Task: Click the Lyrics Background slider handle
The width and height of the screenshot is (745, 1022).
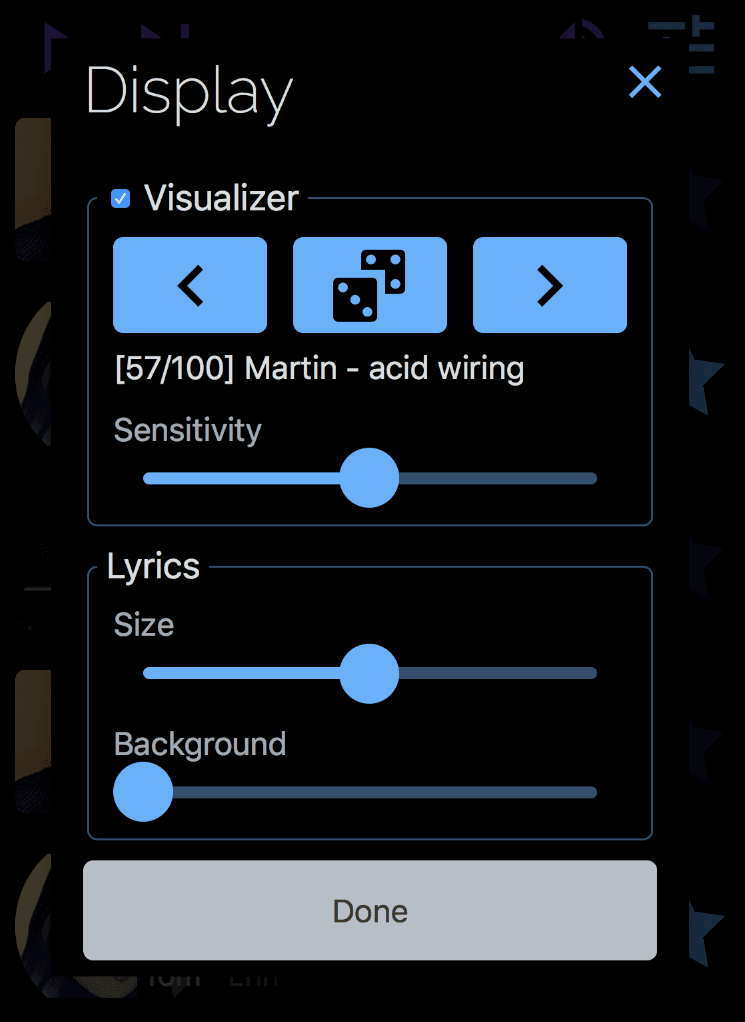Action: click(x=144, y=792)
